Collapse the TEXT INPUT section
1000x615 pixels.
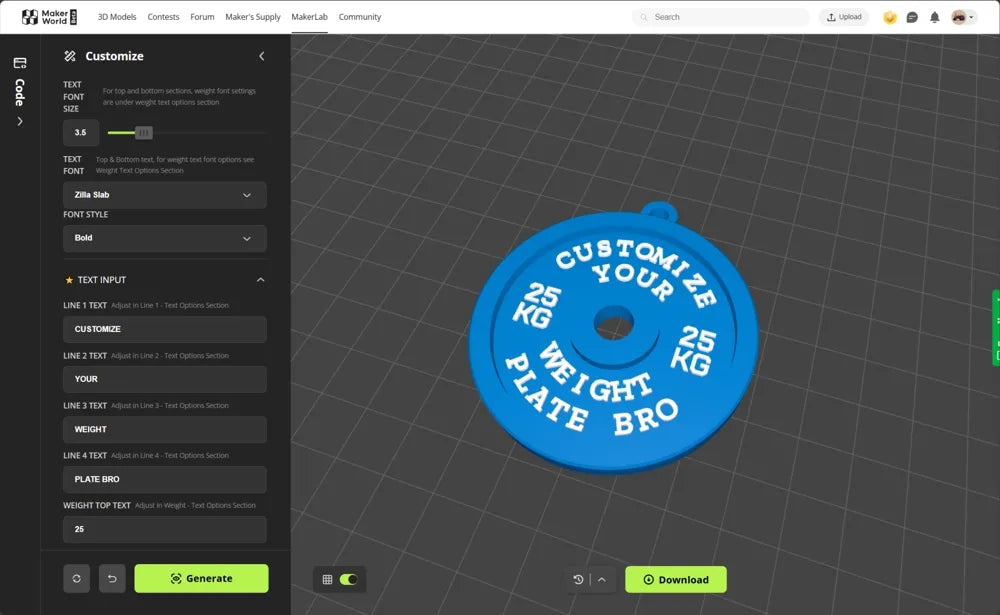[261, 280]
